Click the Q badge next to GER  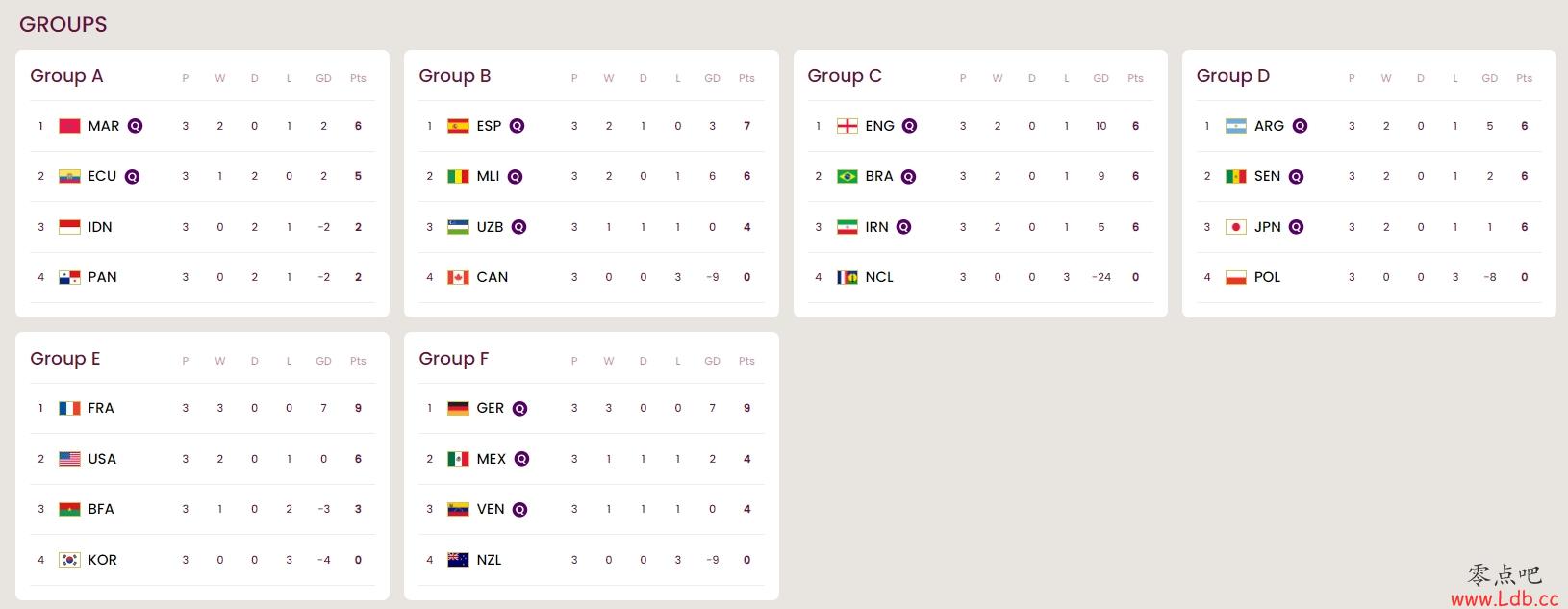[x=519, y=408]
